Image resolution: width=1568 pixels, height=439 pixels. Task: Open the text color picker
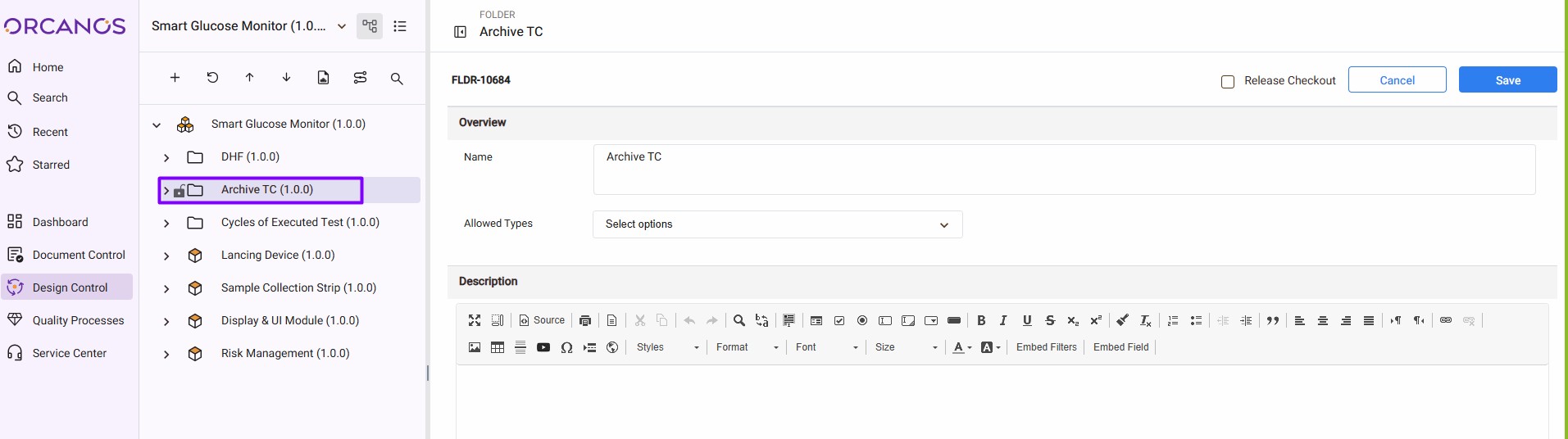(x=961, y=347)
